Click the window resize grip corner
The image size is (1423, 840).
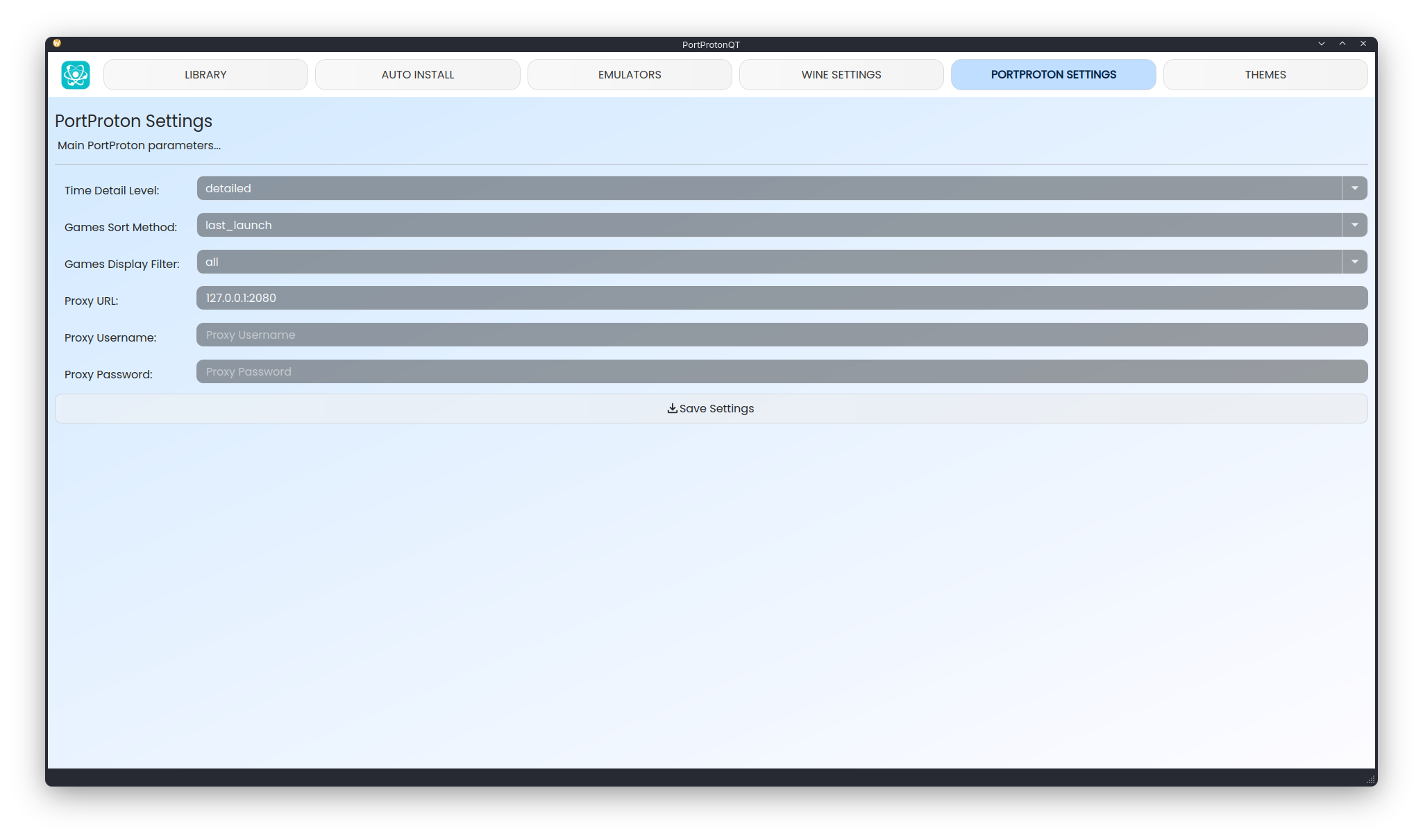(x=1370, y=780)
